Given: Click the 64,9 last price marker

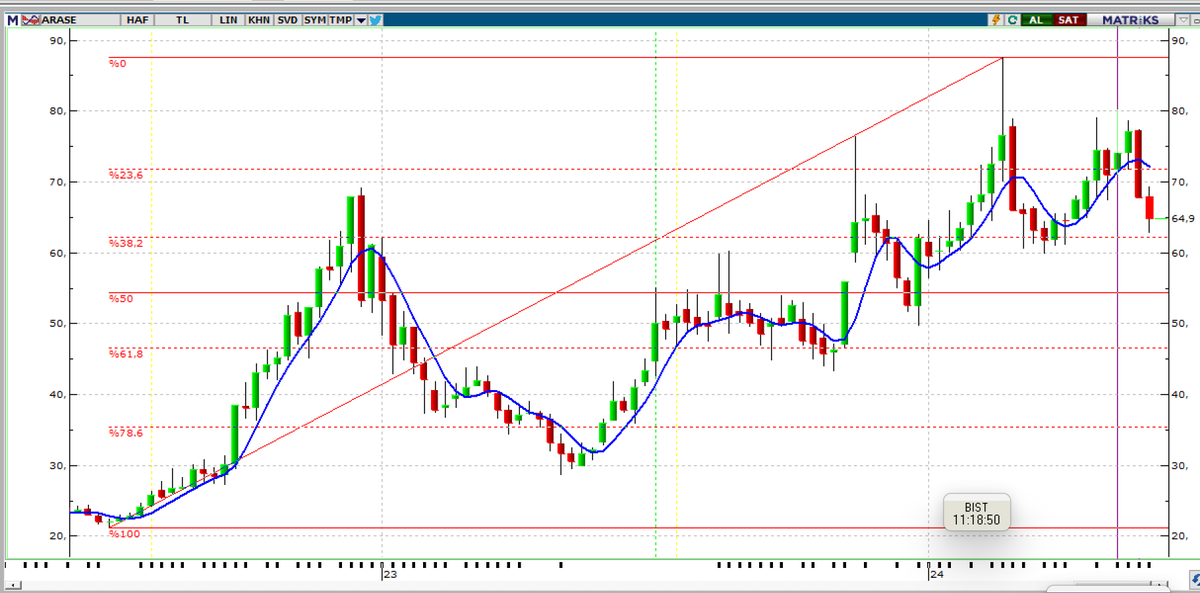Looking at the screenshot, I should pyautogui.click(x=1182, y=218).
